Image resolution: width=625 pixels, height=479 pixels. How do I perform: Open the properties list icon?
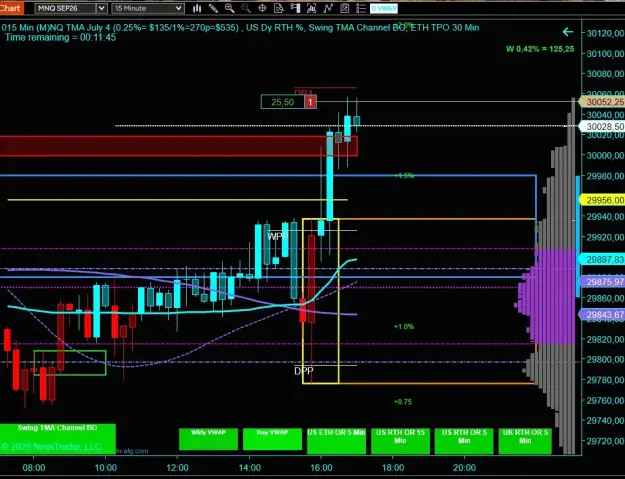click(361, 8)
